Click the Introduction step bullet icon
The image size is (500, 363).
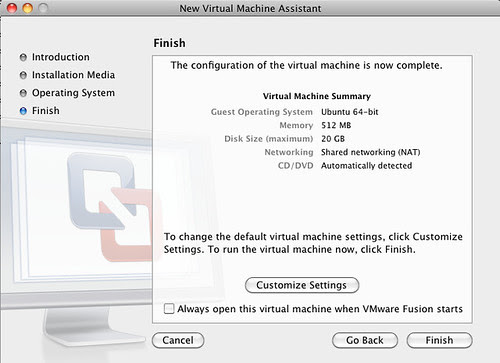click(23, 57)
